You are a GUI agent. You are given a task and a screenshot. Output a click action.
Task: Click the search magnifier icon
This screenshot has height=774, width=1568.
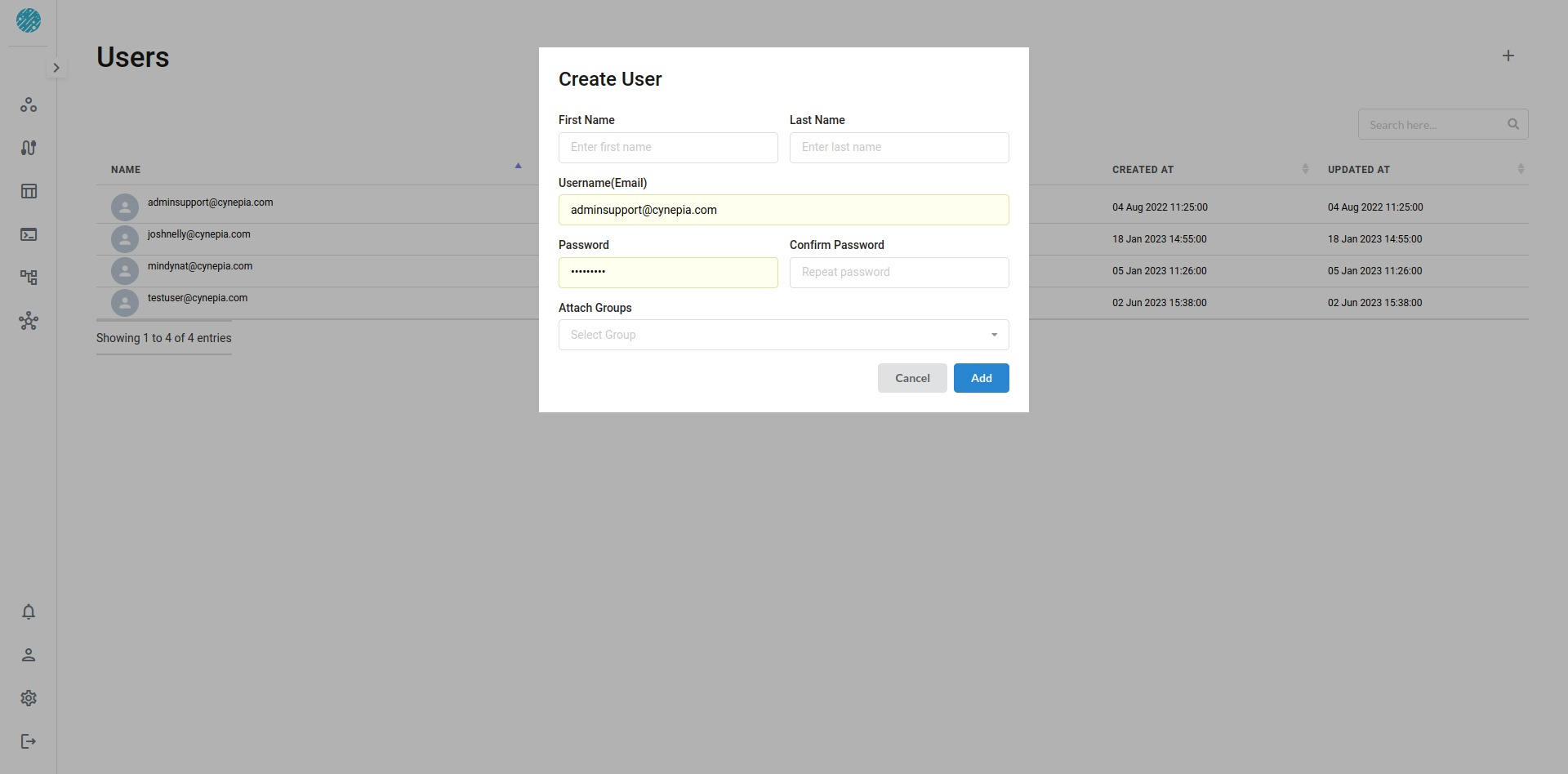click(x=1513, y=124)
